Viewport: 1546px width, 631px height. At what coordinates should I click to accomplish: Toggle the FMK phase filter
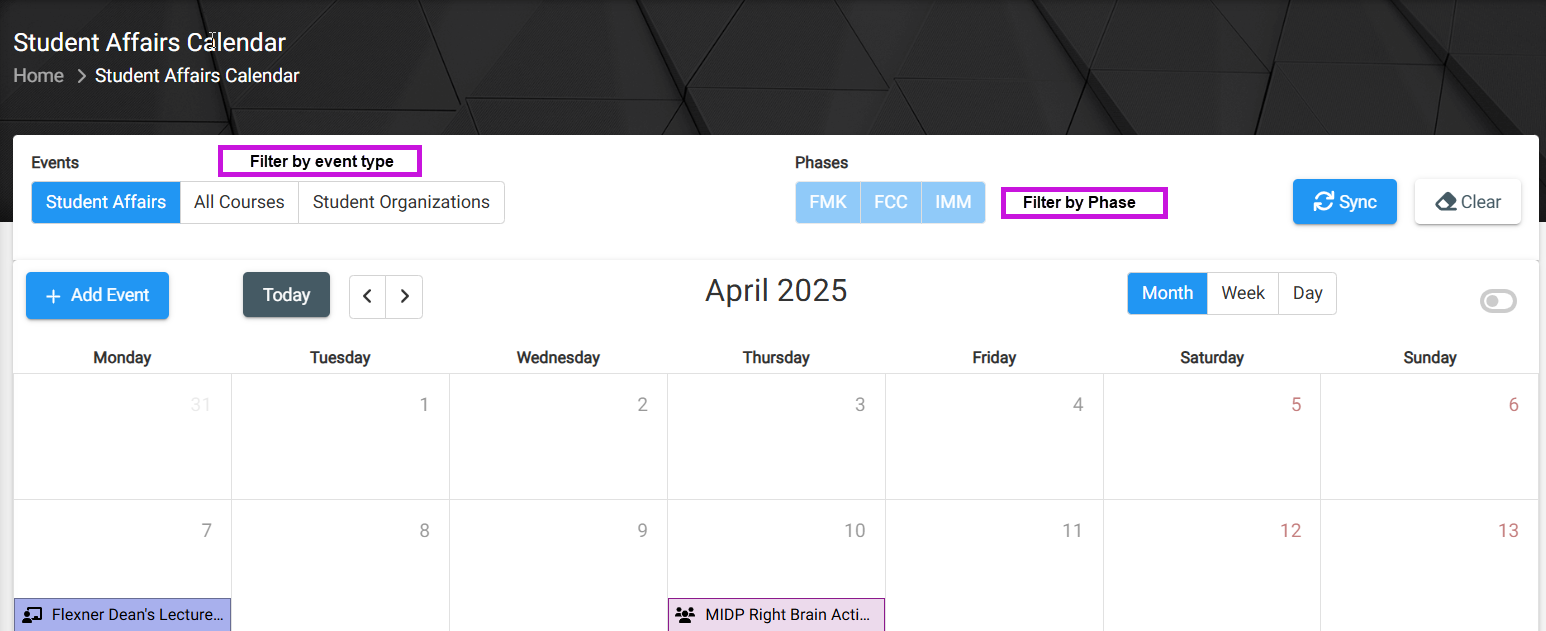(828, 202)
